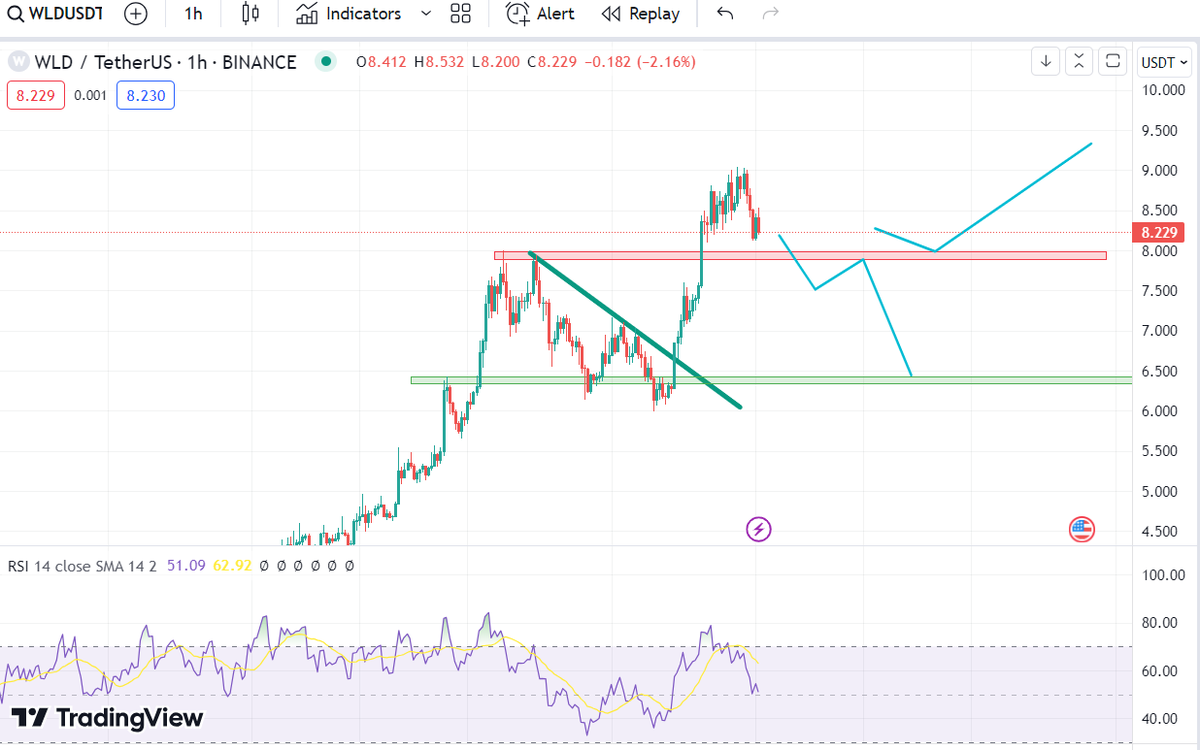Click the current price label 8.229 on scale
1200x750 pixels.
click(x=1161, y=233)
